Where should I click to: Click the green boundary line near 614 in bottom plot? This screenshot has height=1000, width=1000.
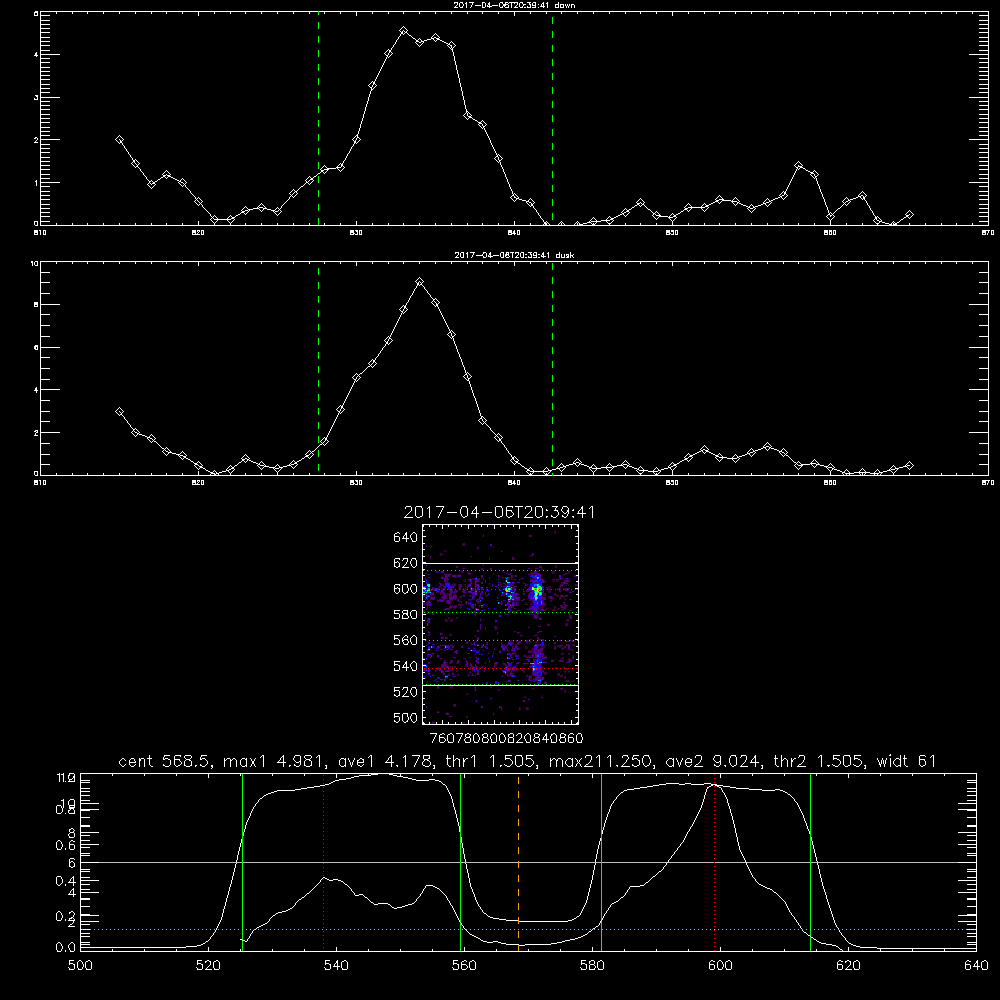click(811, 862)
